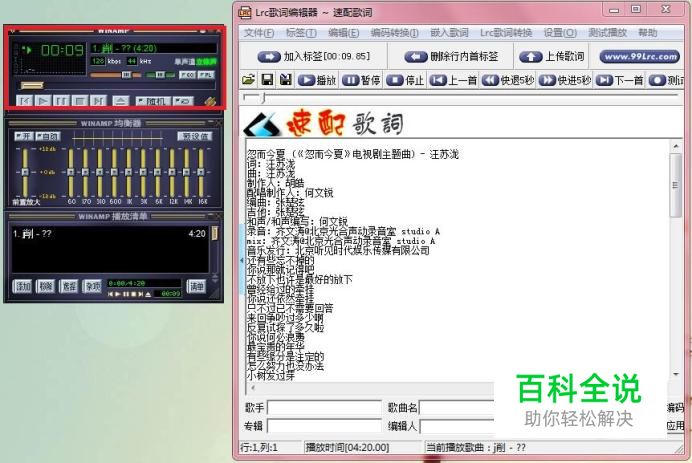Click Winamp seek bar handle
Screen dimensions: 692x463
coord(31,85)
